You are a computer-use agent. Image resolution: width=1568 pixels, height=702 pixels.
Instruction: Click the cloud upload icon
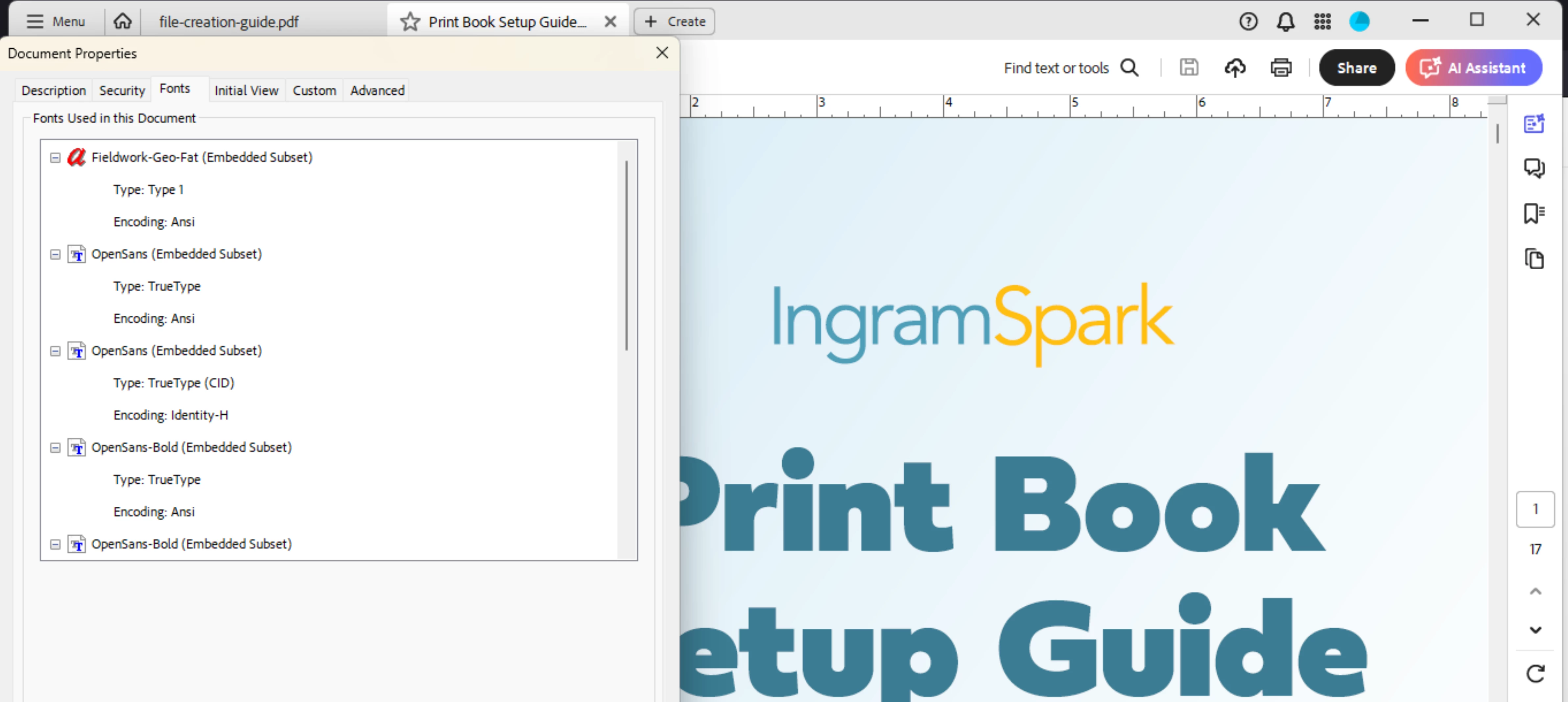click(1234, 68)
